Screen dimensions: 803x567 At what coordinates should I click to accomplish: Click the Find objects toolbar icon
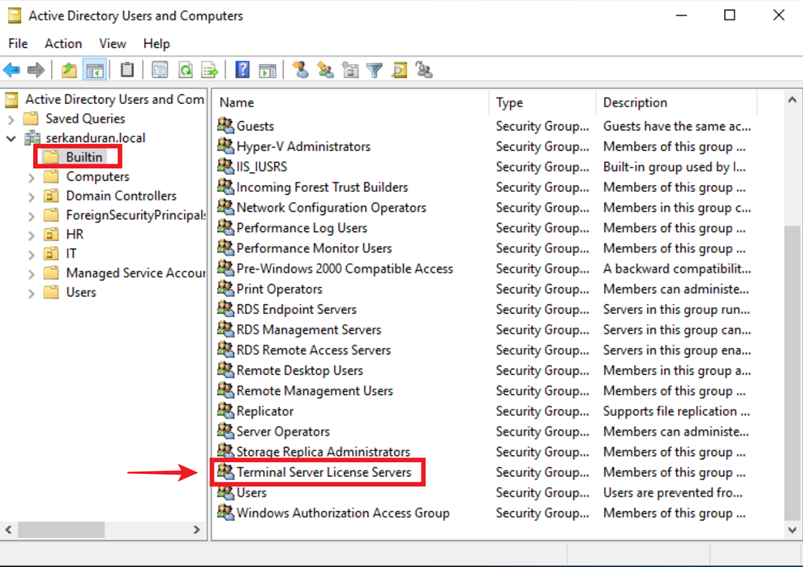(x=399, y=70)
